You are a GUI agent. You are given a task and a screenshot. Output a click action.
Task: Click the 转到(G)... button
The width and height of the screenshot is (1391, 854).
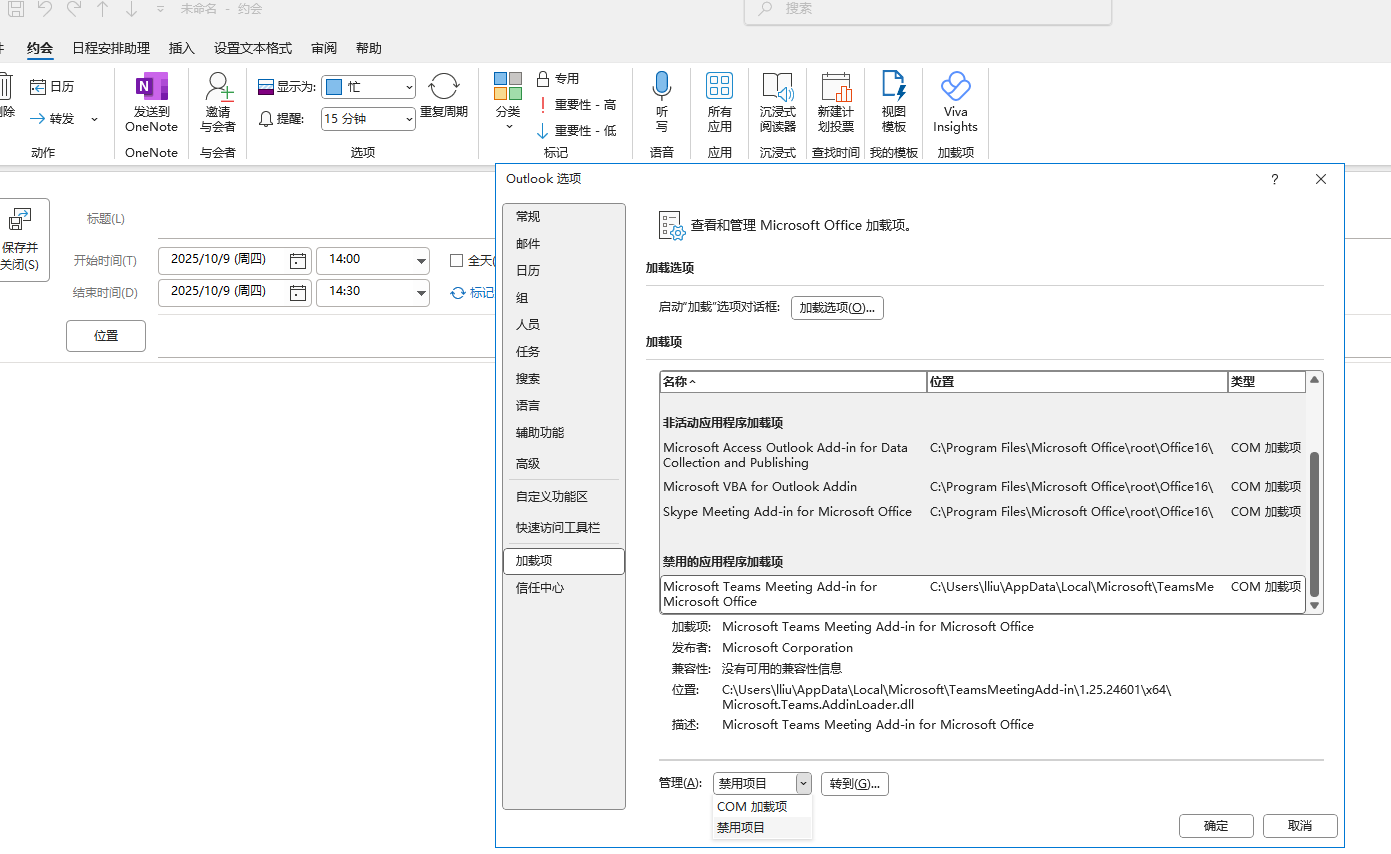coord(854,784)
